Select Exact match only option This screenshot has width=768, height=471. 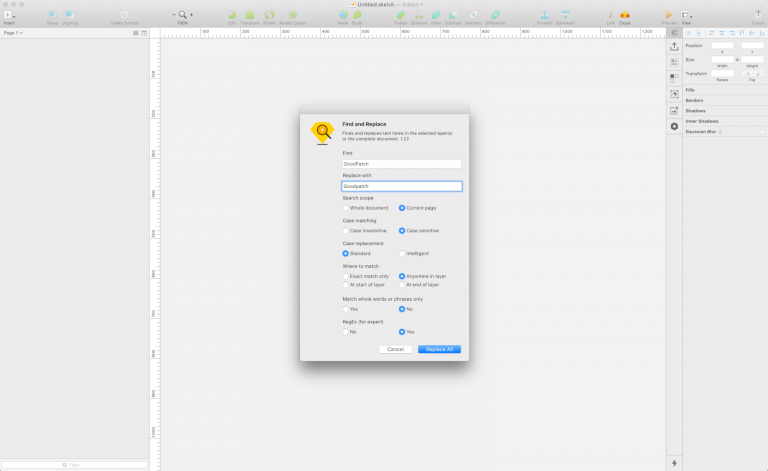pos(346,276)
